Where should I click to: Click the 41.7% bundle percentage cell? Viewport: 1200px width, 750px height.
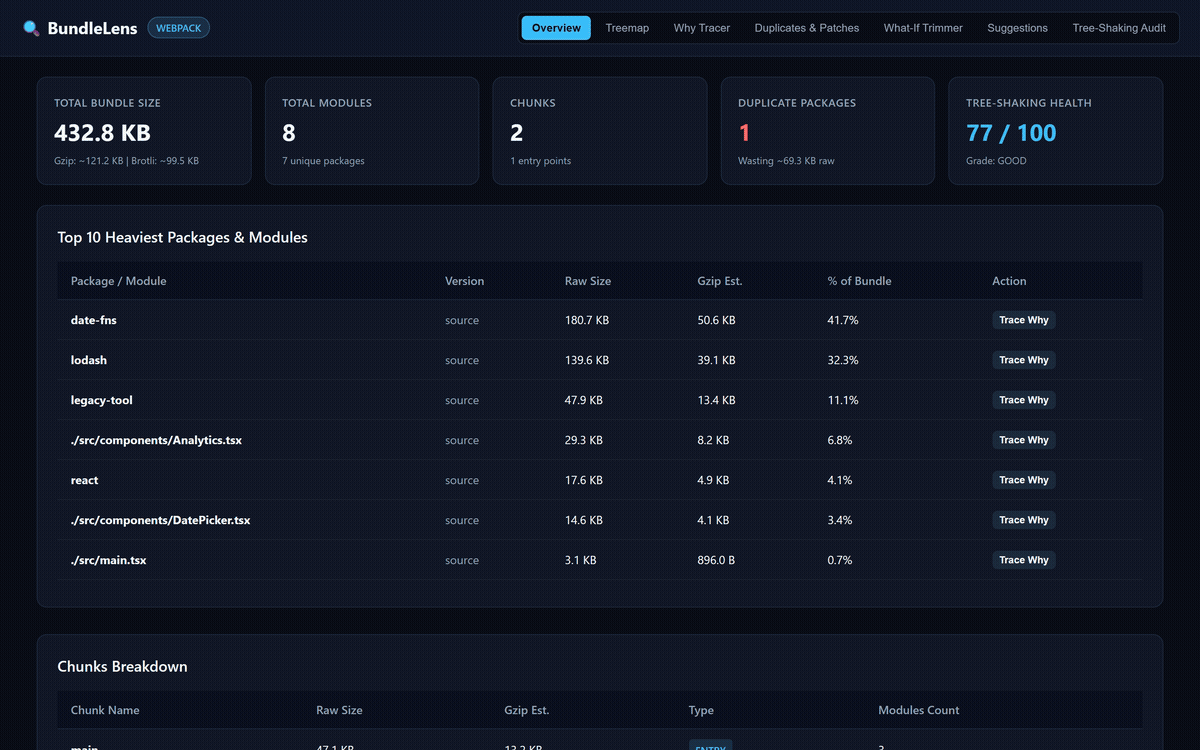tap(843, 320)
